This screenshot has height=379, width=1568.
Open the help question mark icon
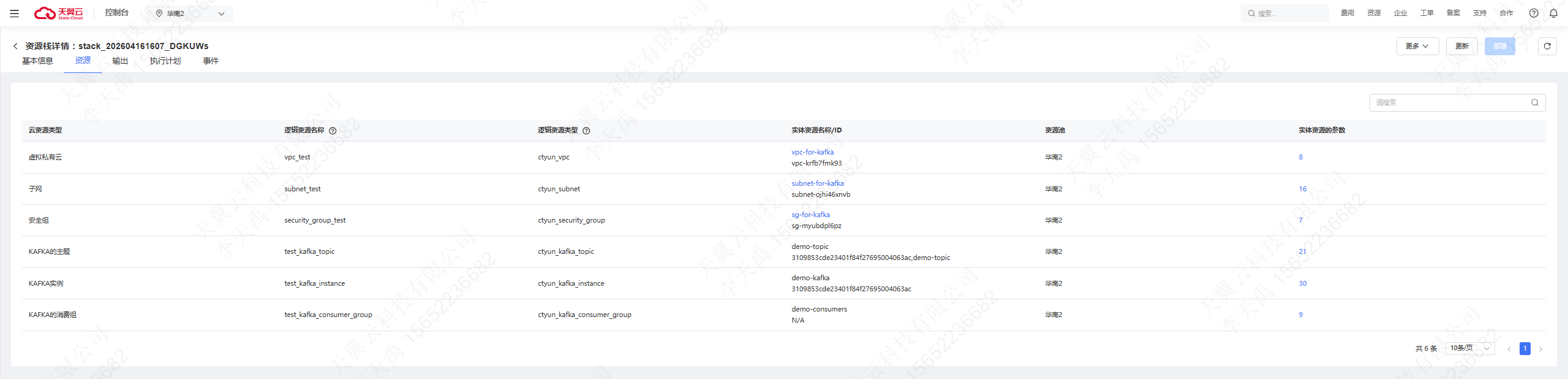click(1534, 13)
